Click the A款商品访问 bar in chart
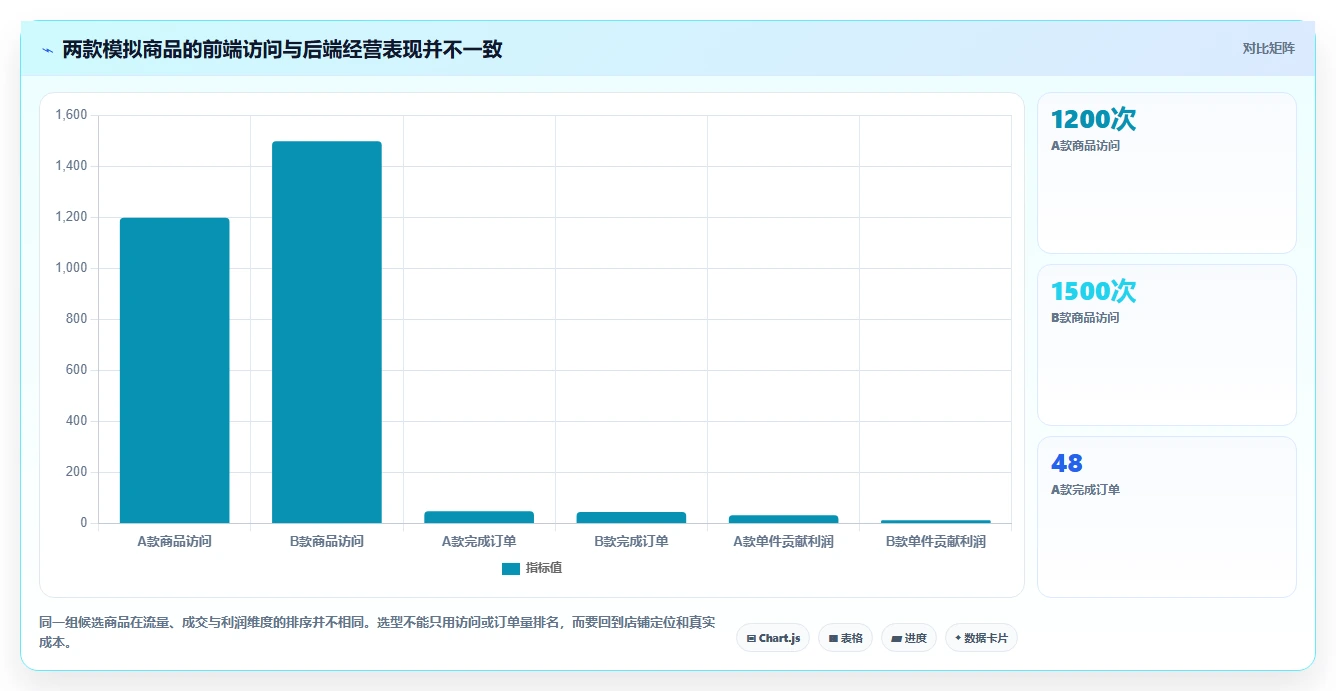Viewport: 1336px width, 691px height. point(175,370)
